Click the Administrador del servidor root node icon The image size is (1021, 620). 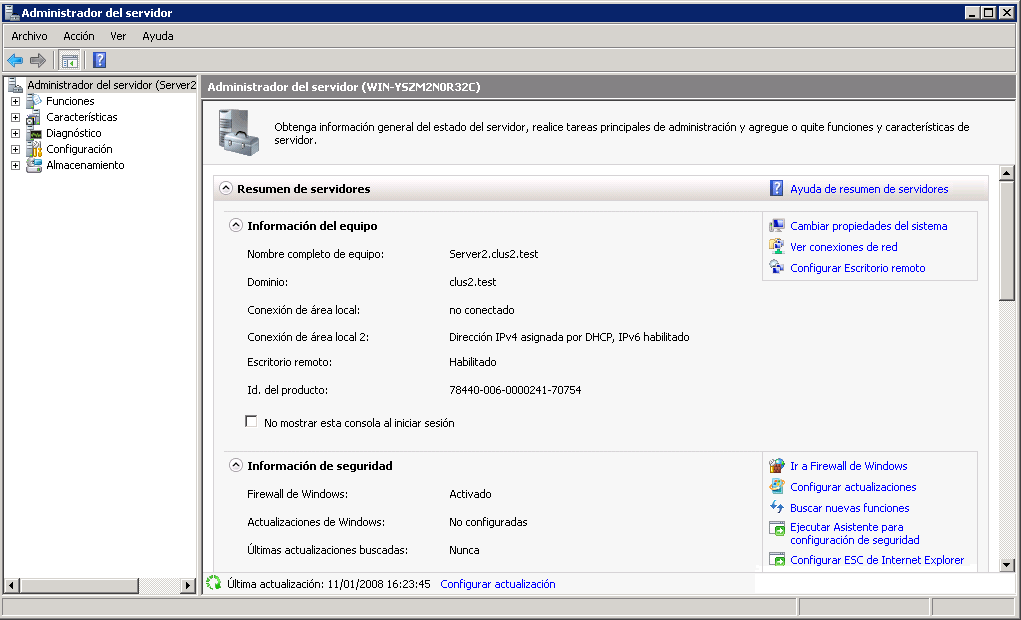point(16,85)
